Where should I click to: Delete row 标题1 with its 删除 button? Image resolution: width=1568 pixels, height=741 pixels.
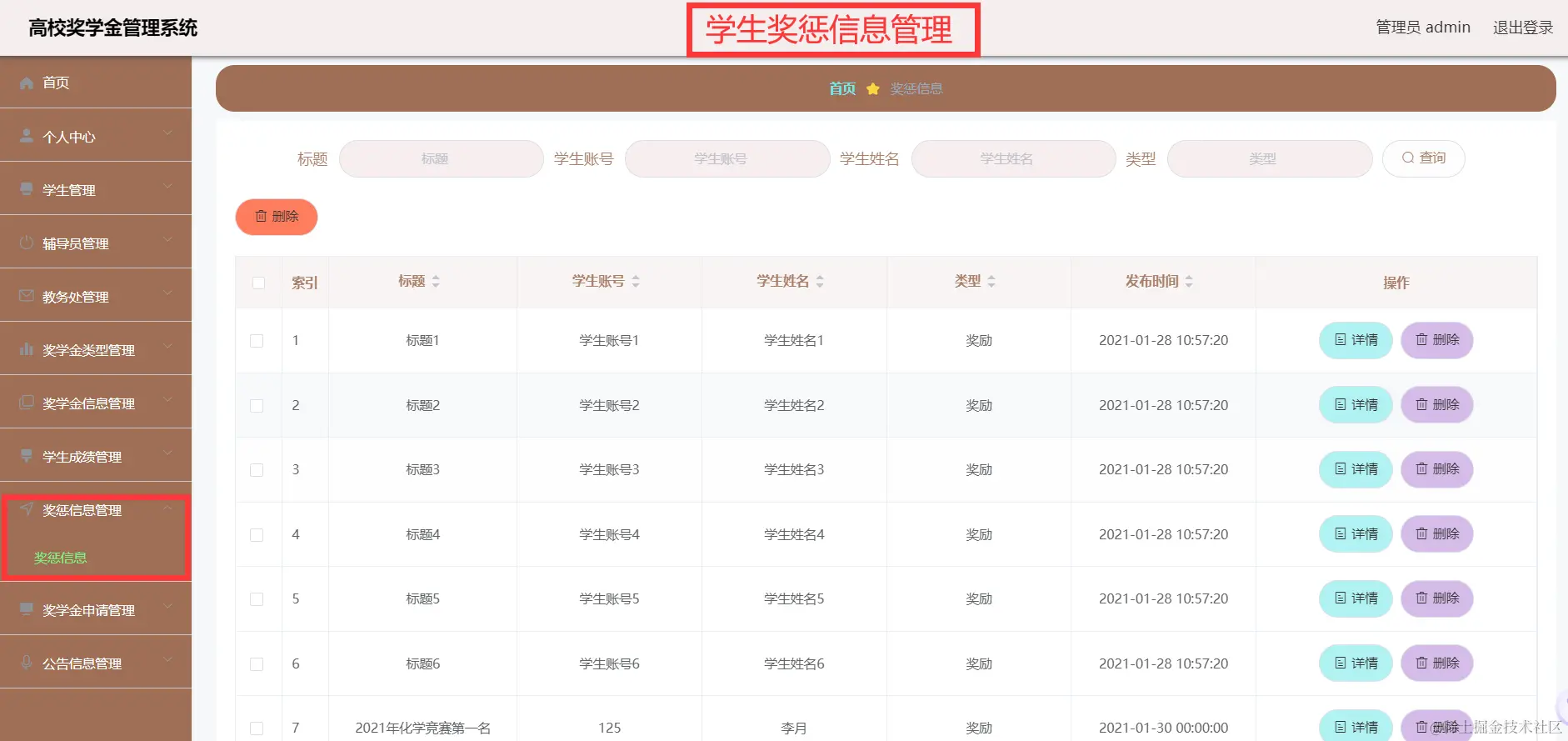point(1437,340)
